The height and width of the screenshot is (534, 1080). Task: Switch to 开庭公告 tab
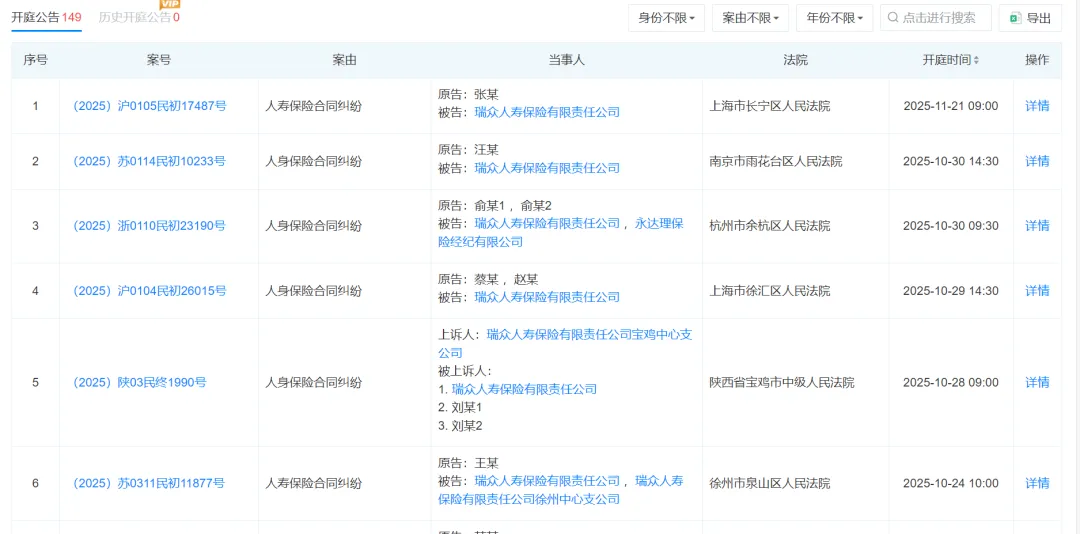(x=46, y=17)
